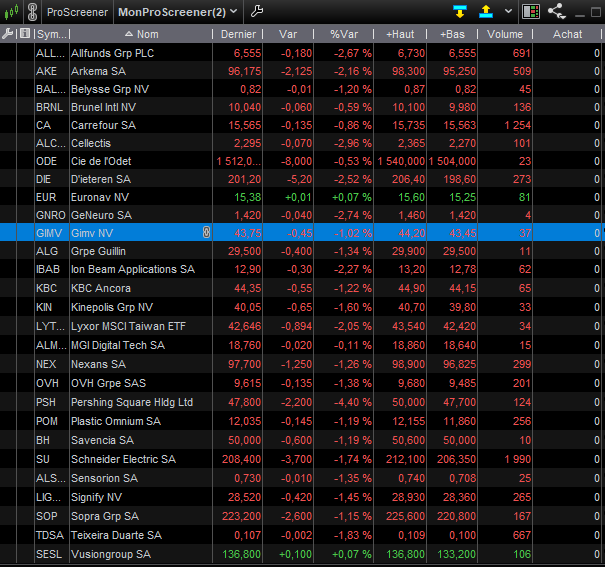Select the Arkema SA row

pos(301,71)
